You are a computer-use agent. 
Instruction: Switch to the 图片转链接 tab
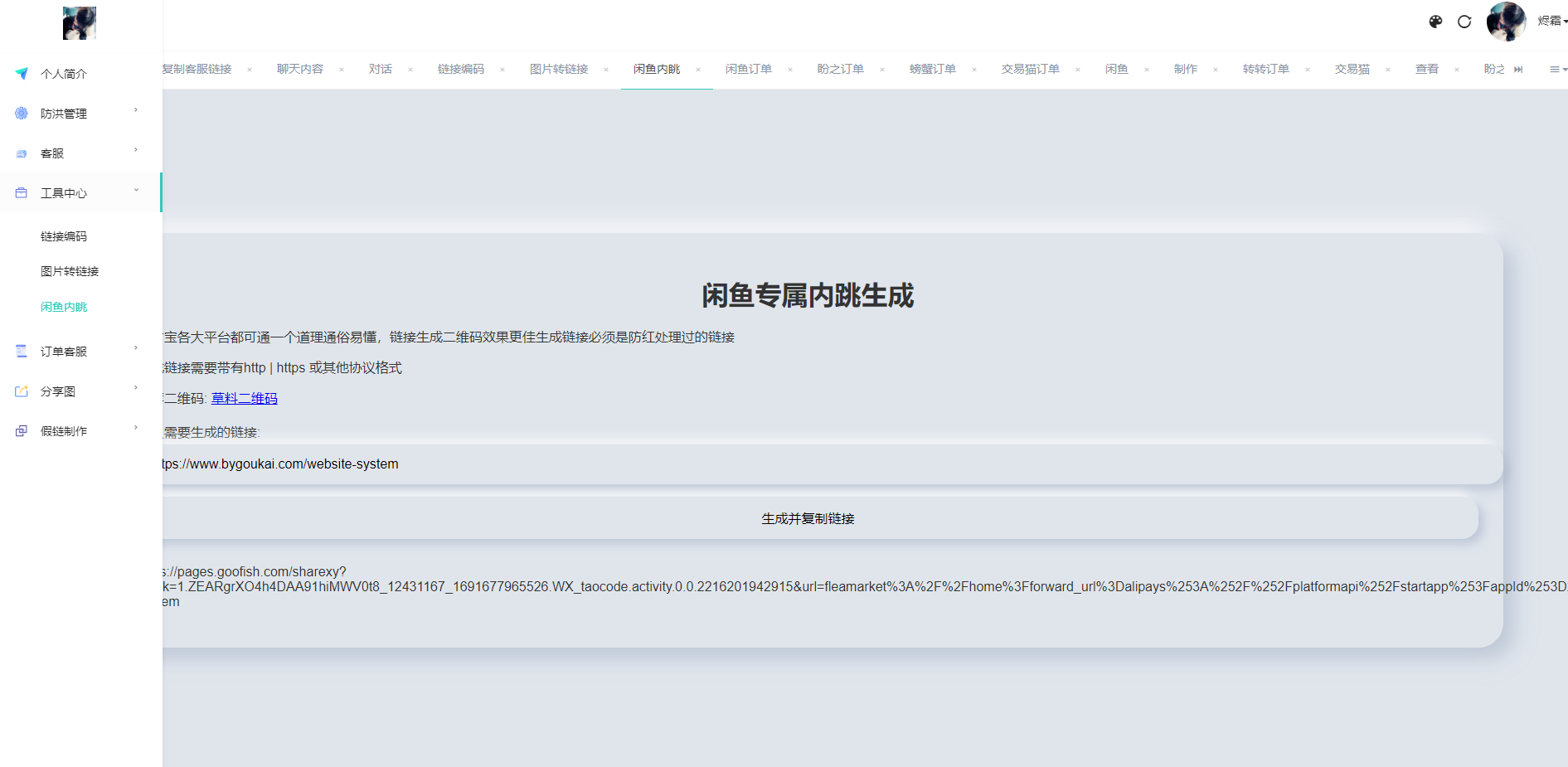click(x=558, y=70)
